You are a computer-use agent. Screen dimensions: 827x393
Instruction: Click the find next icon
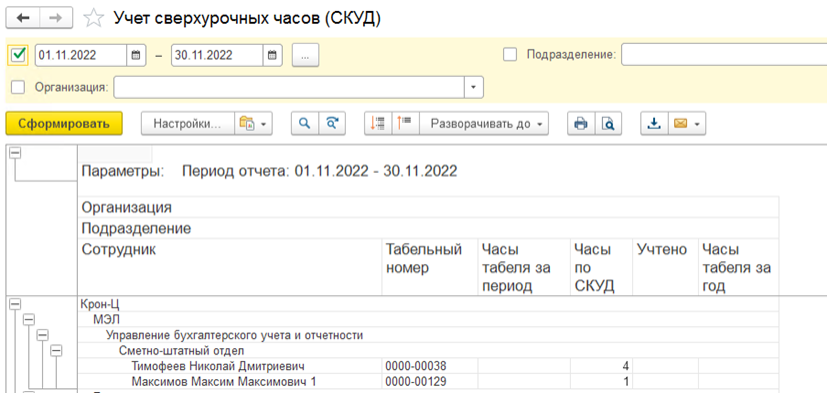tap(332, 123)
